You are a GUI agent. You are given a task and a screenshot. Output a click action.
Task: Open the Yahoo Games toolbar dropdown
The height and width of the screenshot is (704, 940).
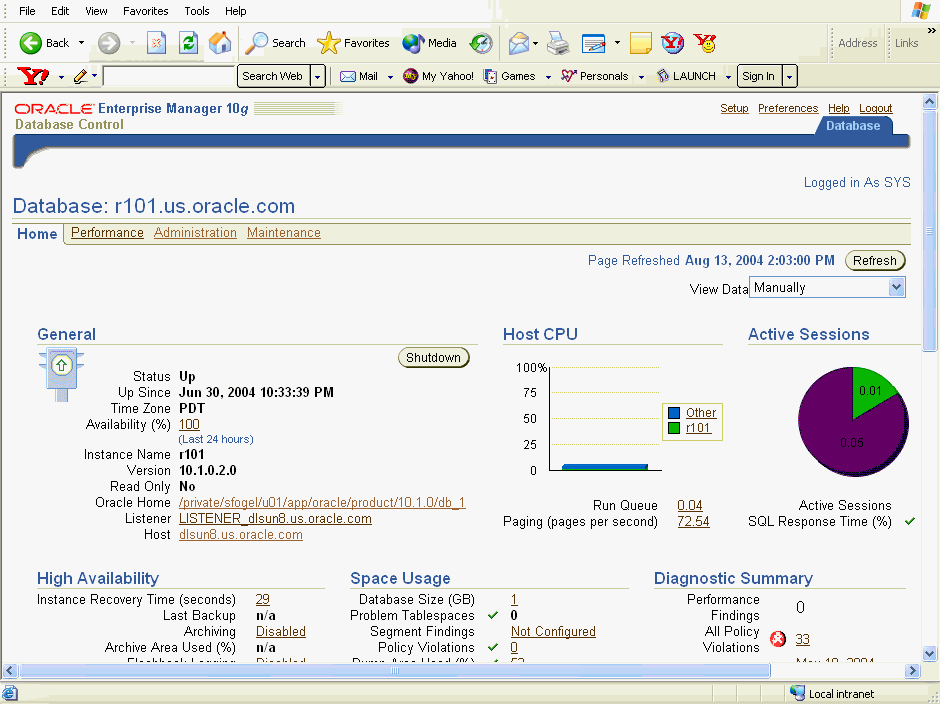tap(549, 76)
